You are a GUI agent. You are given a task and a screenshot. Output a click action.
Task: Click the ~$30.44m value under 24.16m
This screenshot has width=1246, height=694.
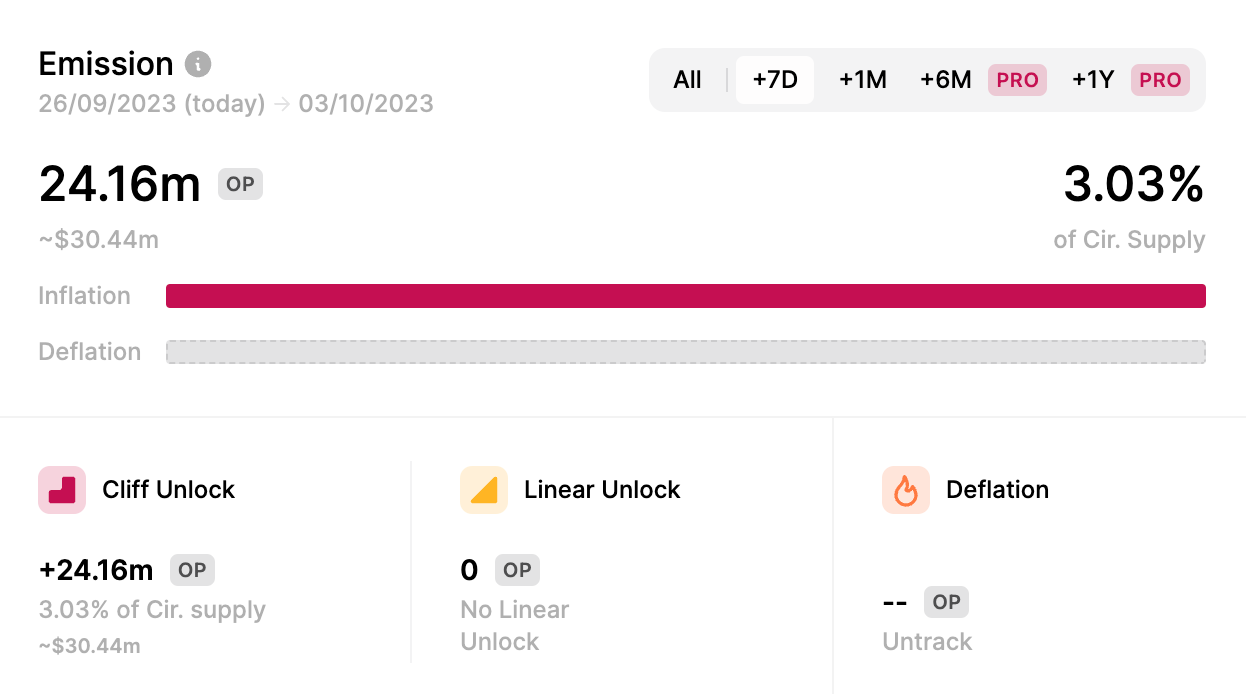[96, 239]
